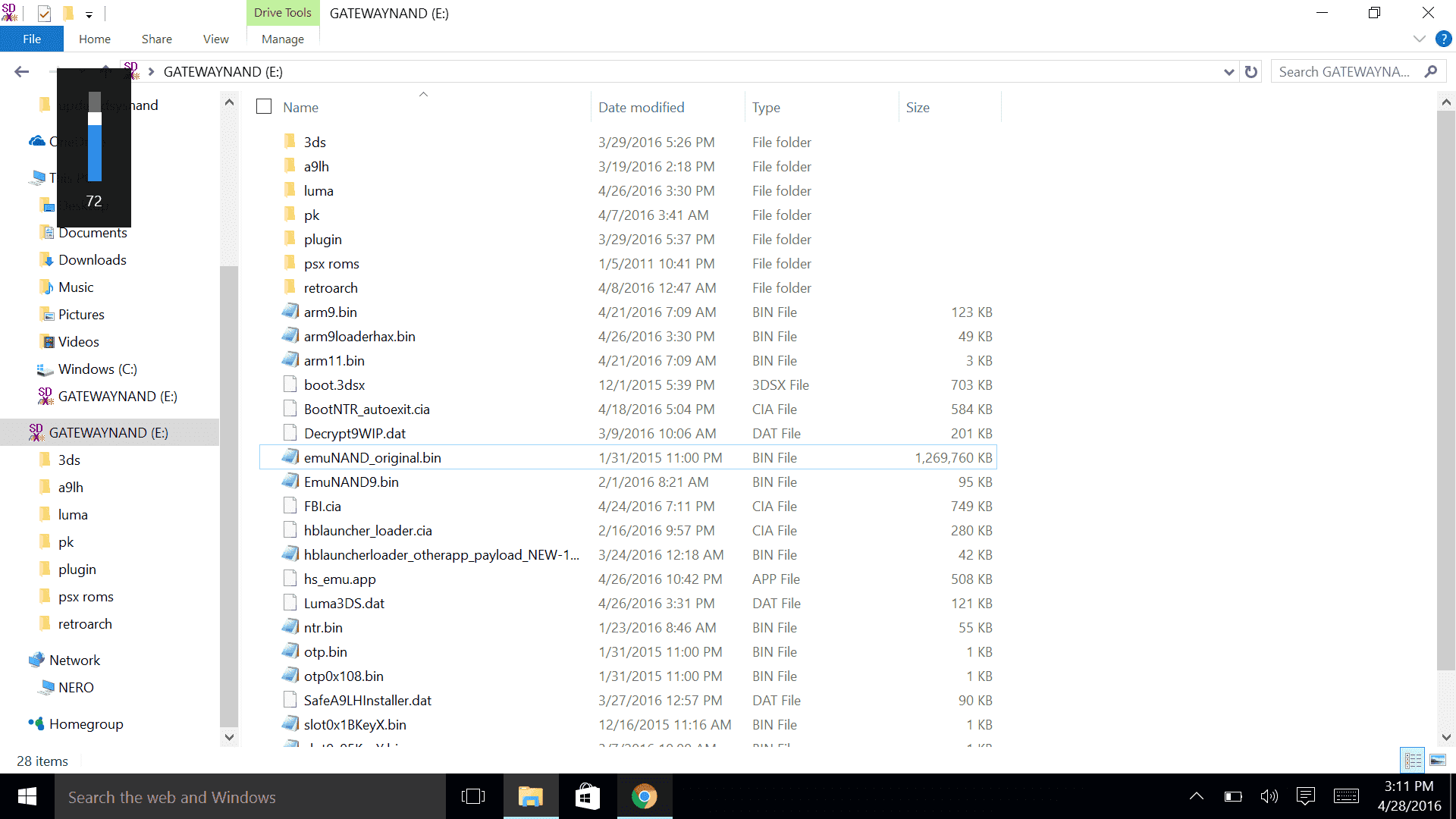Click the search magnifier icon
The image size is (1456, 819).
pos(1431,72)
